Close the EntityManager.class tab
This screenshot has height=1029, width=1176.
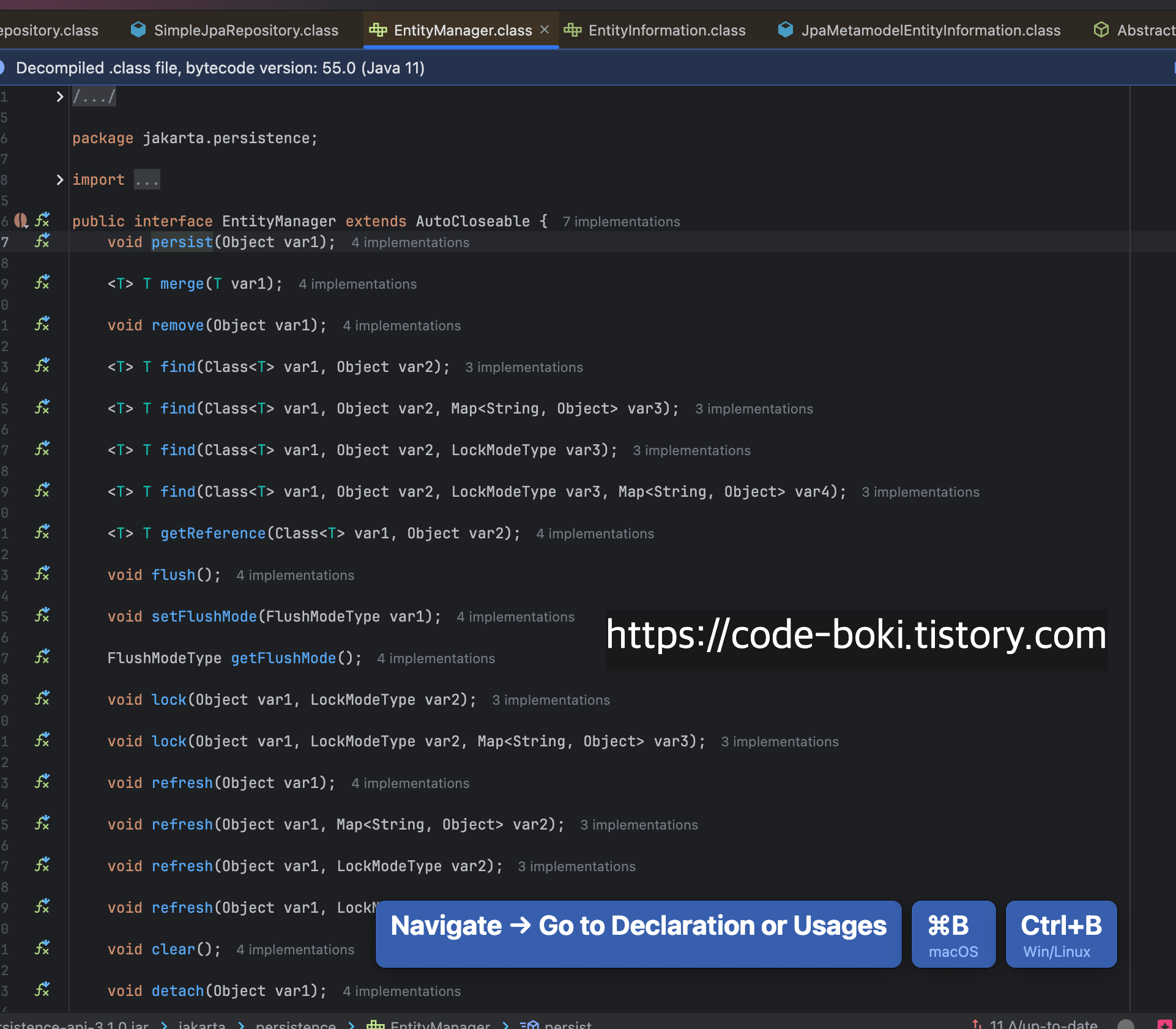pyautogui.click(x=545, y=29)
